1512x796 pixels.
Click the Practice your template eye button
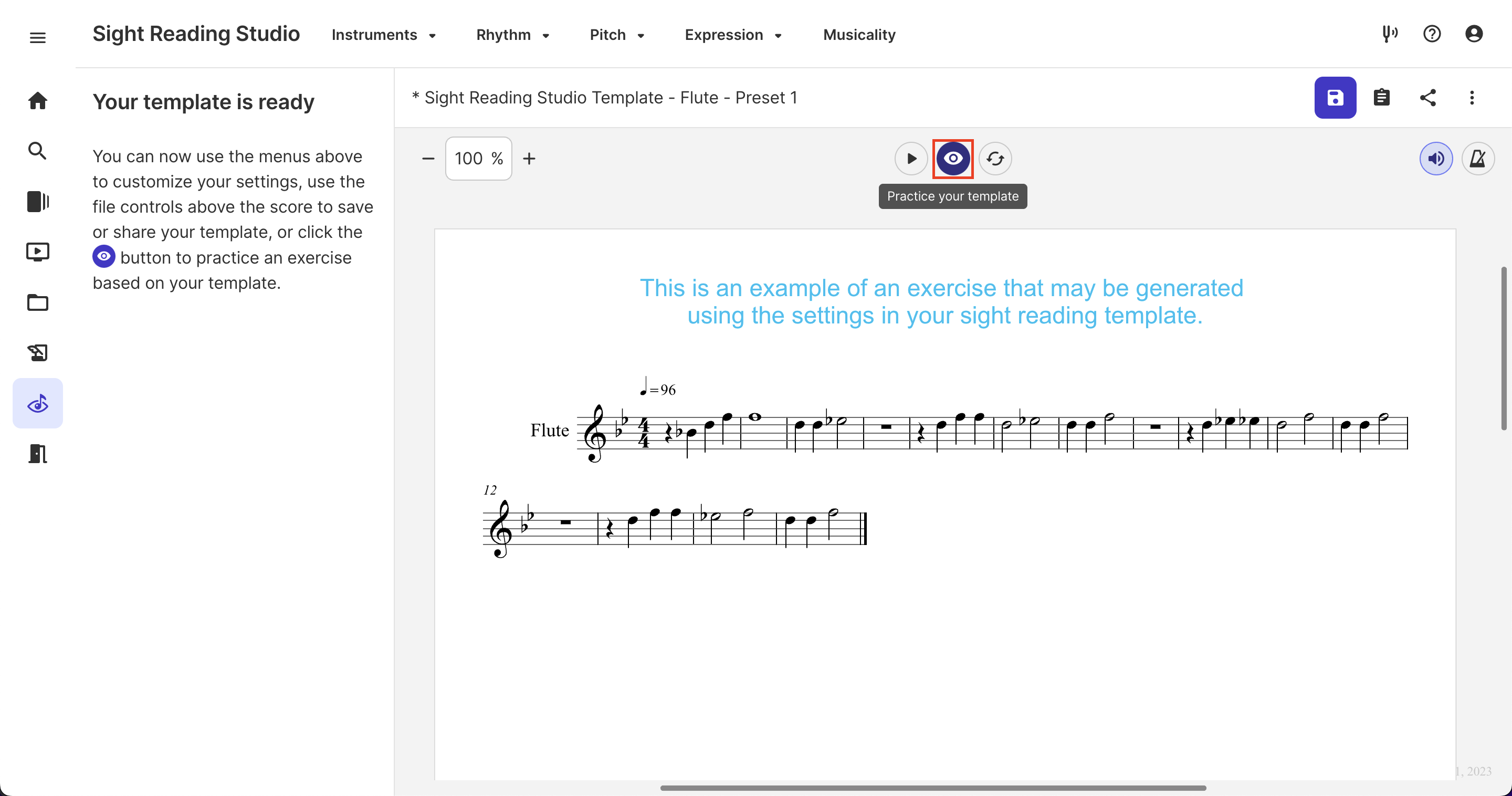pyautogui.click(x=953, y=159)
